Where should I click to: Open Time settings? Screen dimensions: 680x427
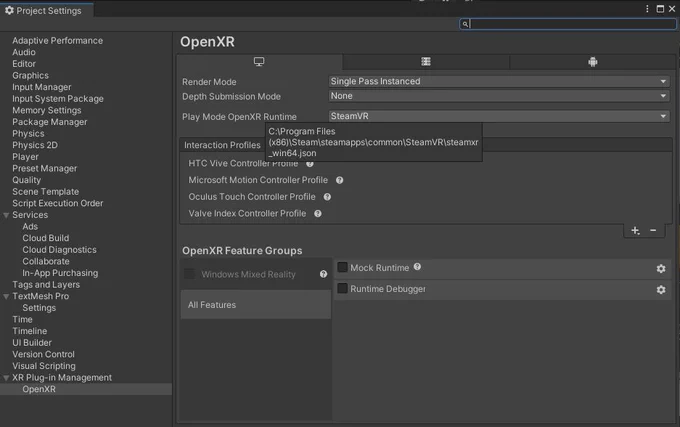(x=22, y=319)
